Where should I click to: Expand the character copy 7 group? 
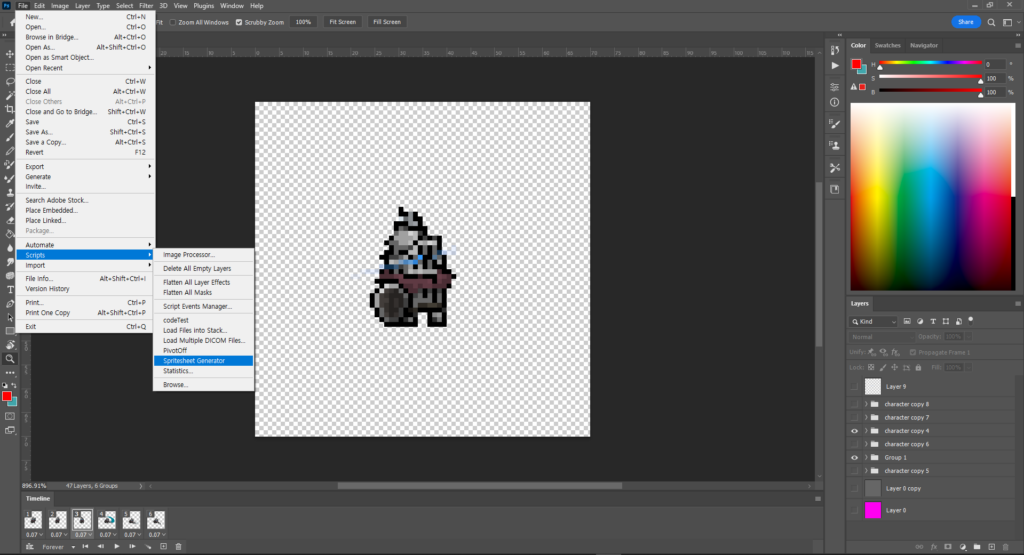click(866, 417)
